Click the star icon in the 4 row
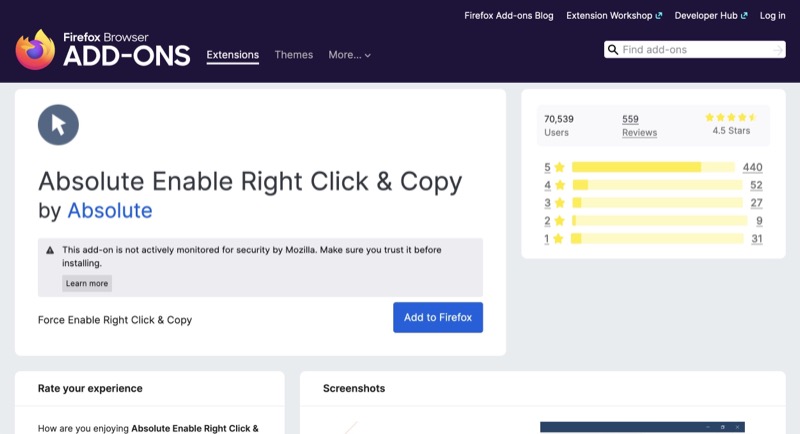800x434 pixels. [560, 185]
